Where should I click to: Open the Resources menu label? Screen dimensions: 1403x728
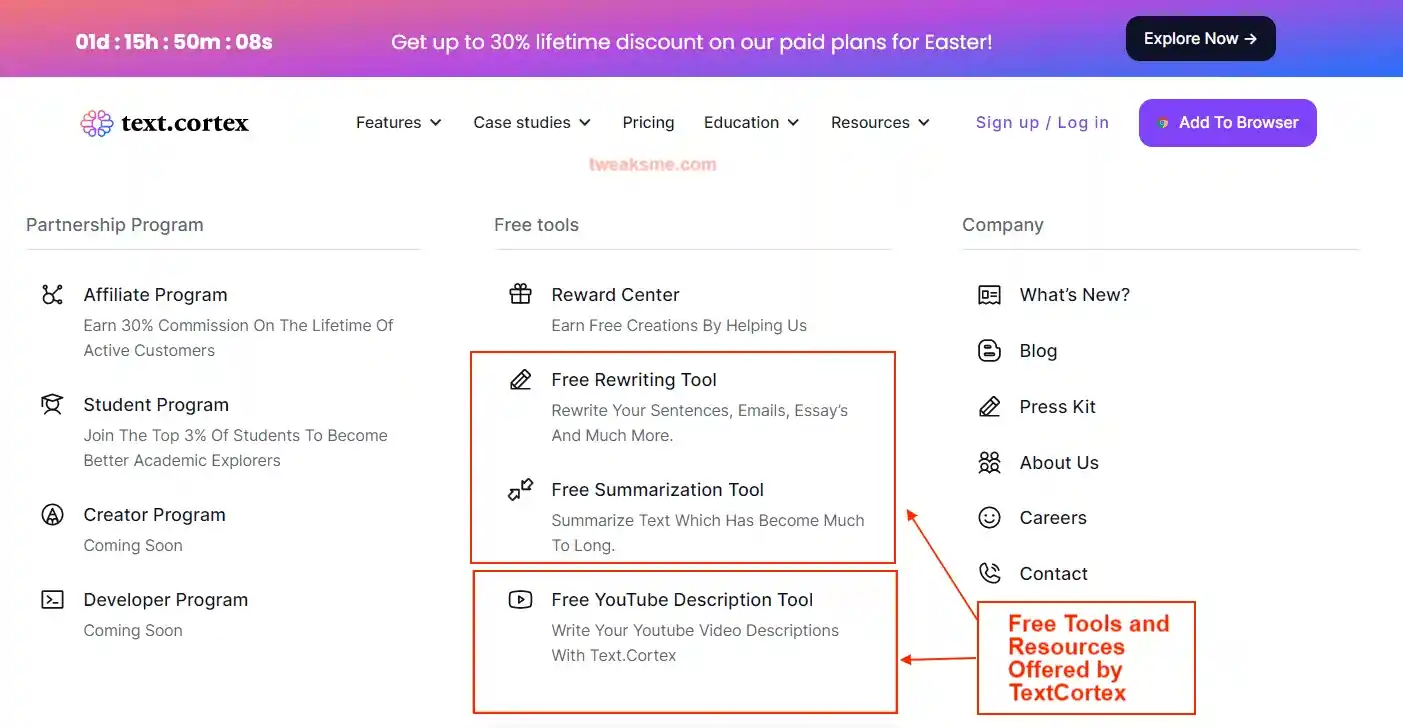coord(870,122)
